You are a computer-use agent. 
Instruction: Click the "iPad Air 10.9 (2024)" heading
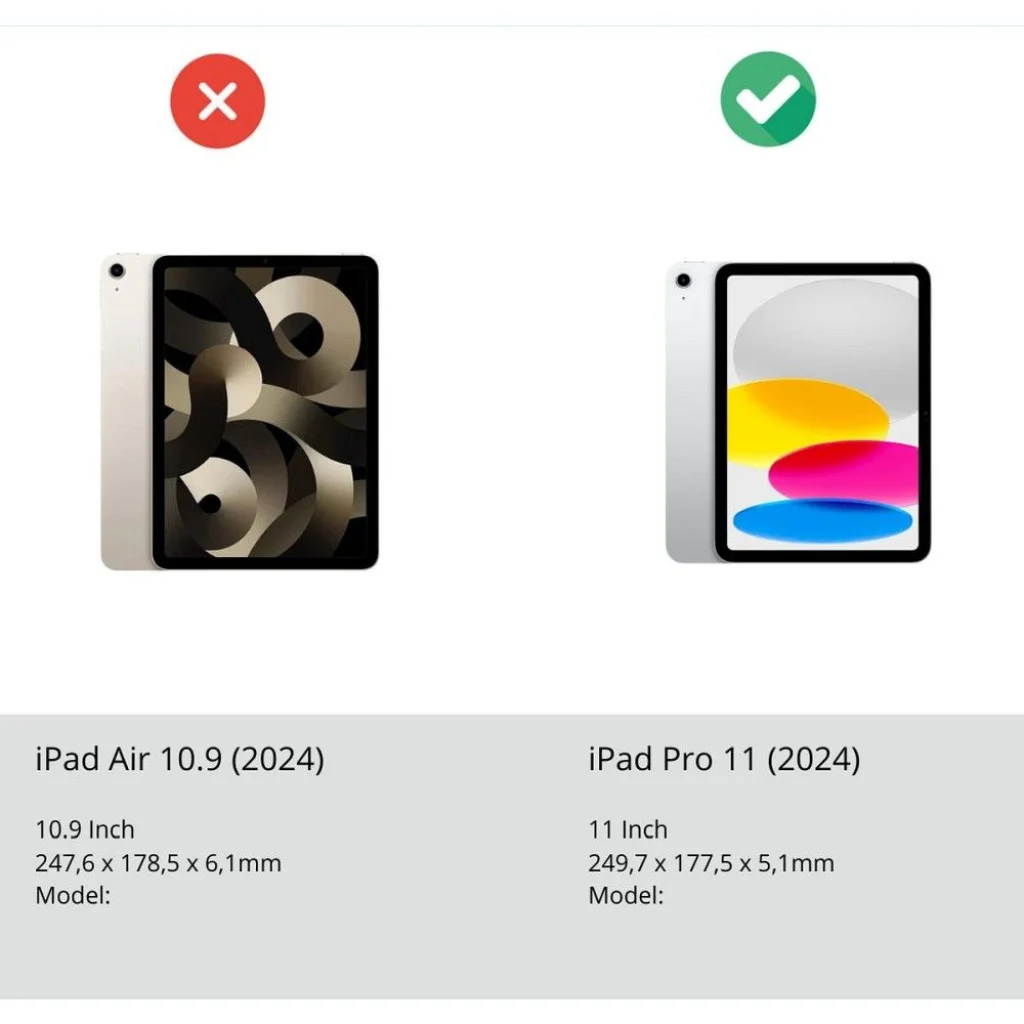tap(179, 759)
